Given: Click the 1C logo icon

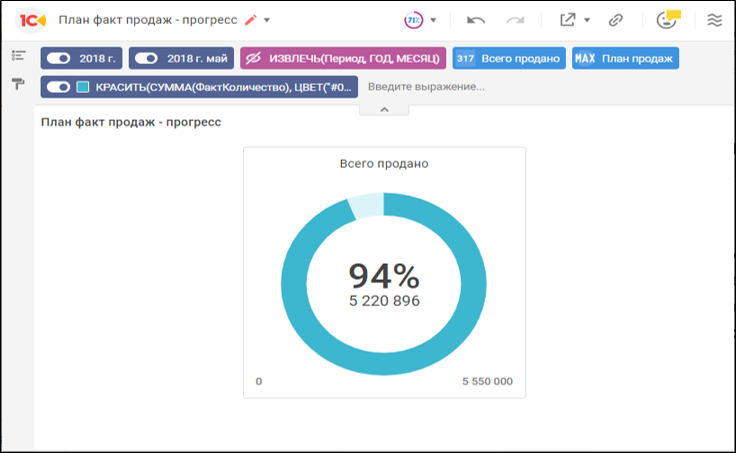Looking at the screenshot, I should 31,21.
